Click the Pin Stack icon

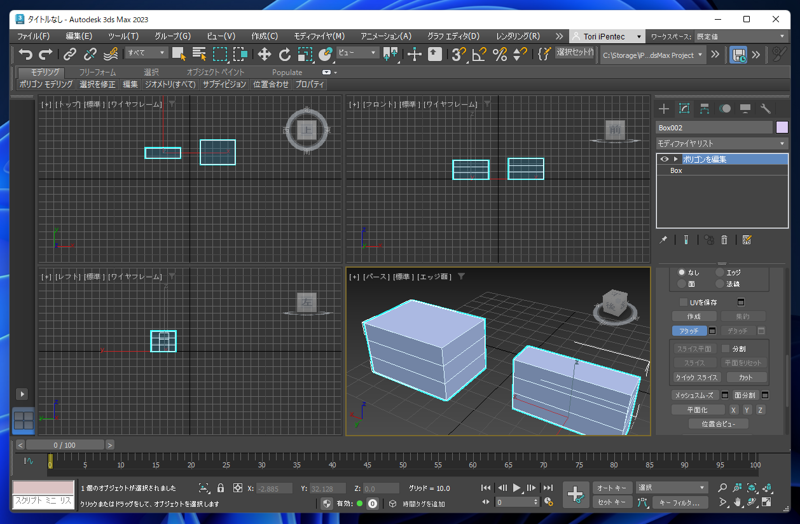pyautogui.click(x=663, y=240)
